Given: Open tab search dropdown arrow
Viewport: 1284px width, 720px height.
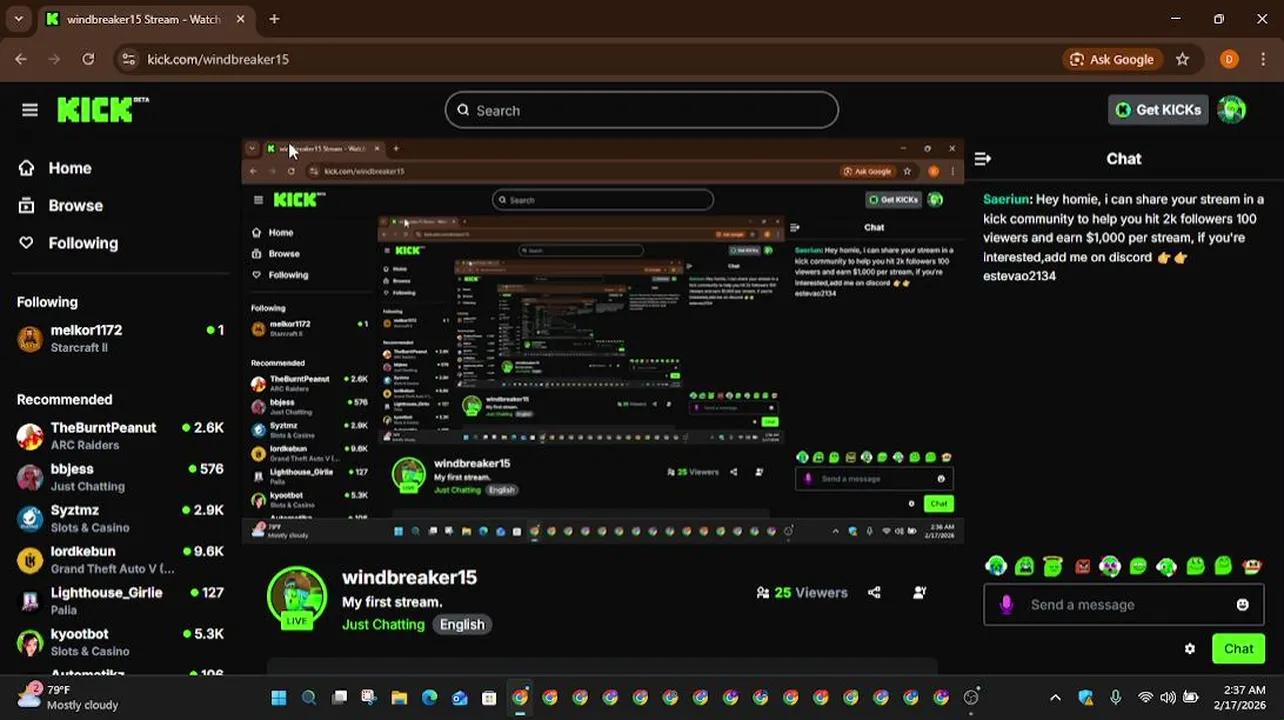Looking at the screenshot, I should tap(18, 19).
